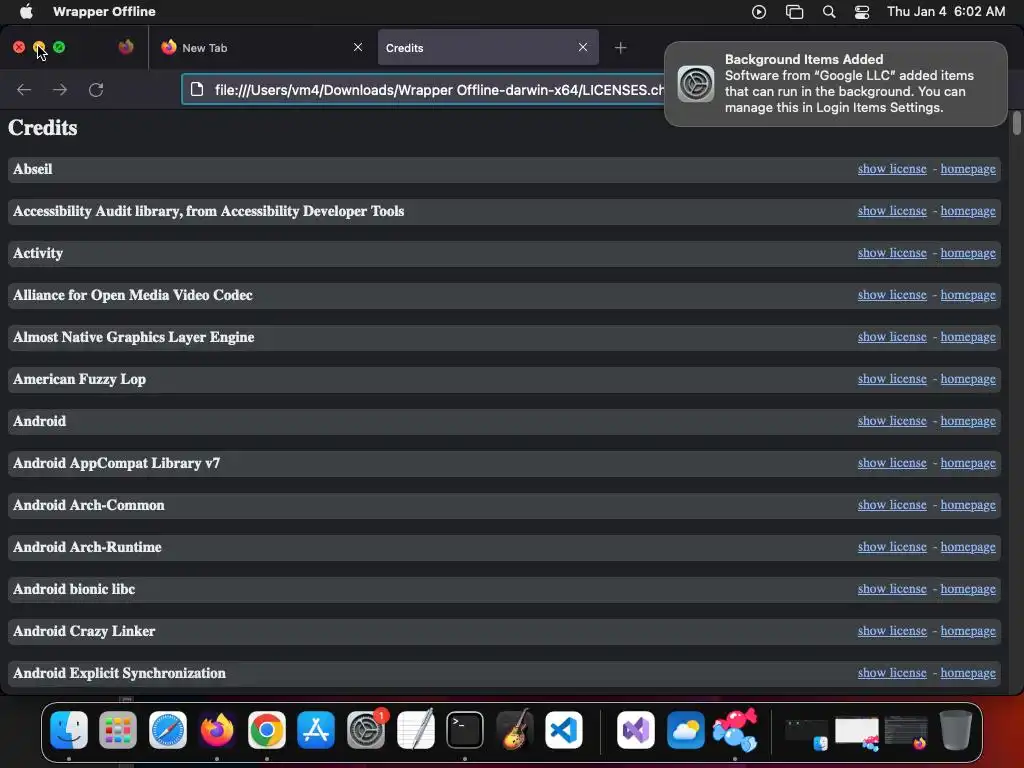Launch Safari from the Dock
This screenshot has width=1024, height=768.
pos(168,729)
